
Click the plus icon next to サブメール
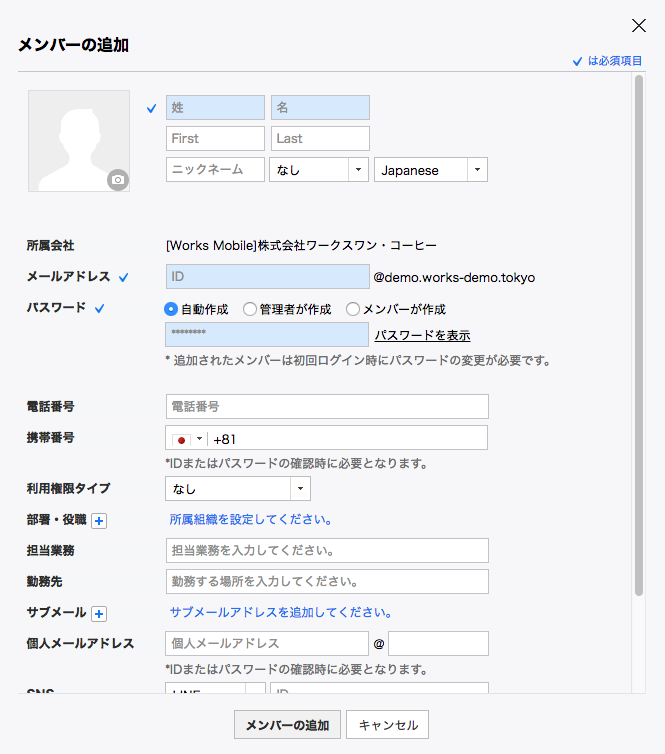coord(99,613)
